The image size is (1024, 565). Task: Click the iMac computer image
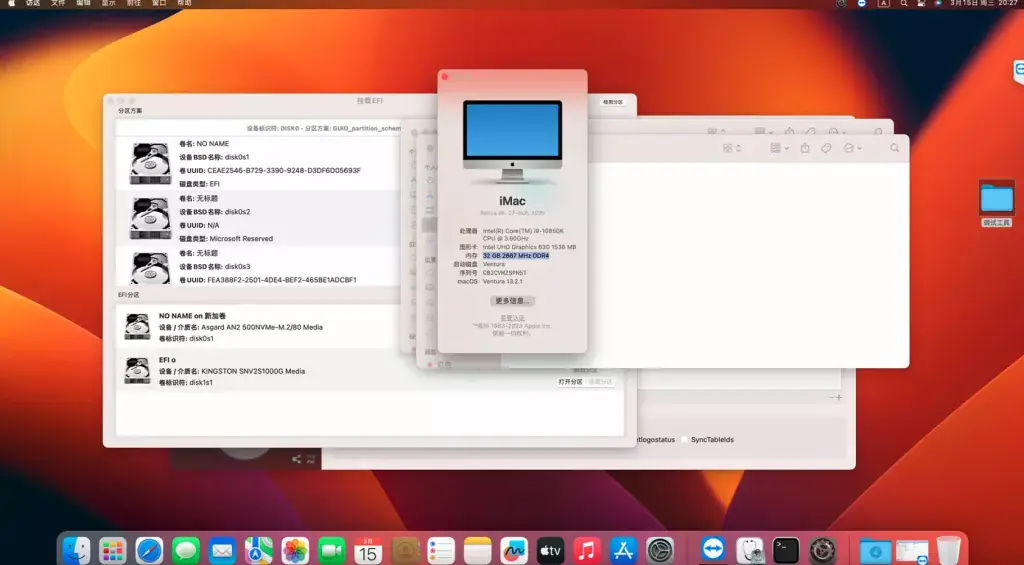512,141
